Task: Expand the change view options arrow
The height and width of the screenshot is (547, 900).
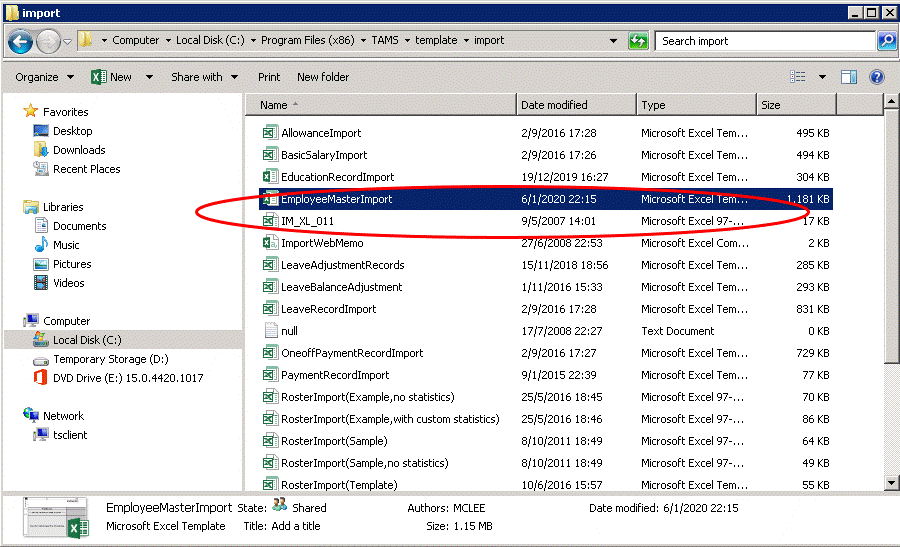Action: [x=822, y=77]
